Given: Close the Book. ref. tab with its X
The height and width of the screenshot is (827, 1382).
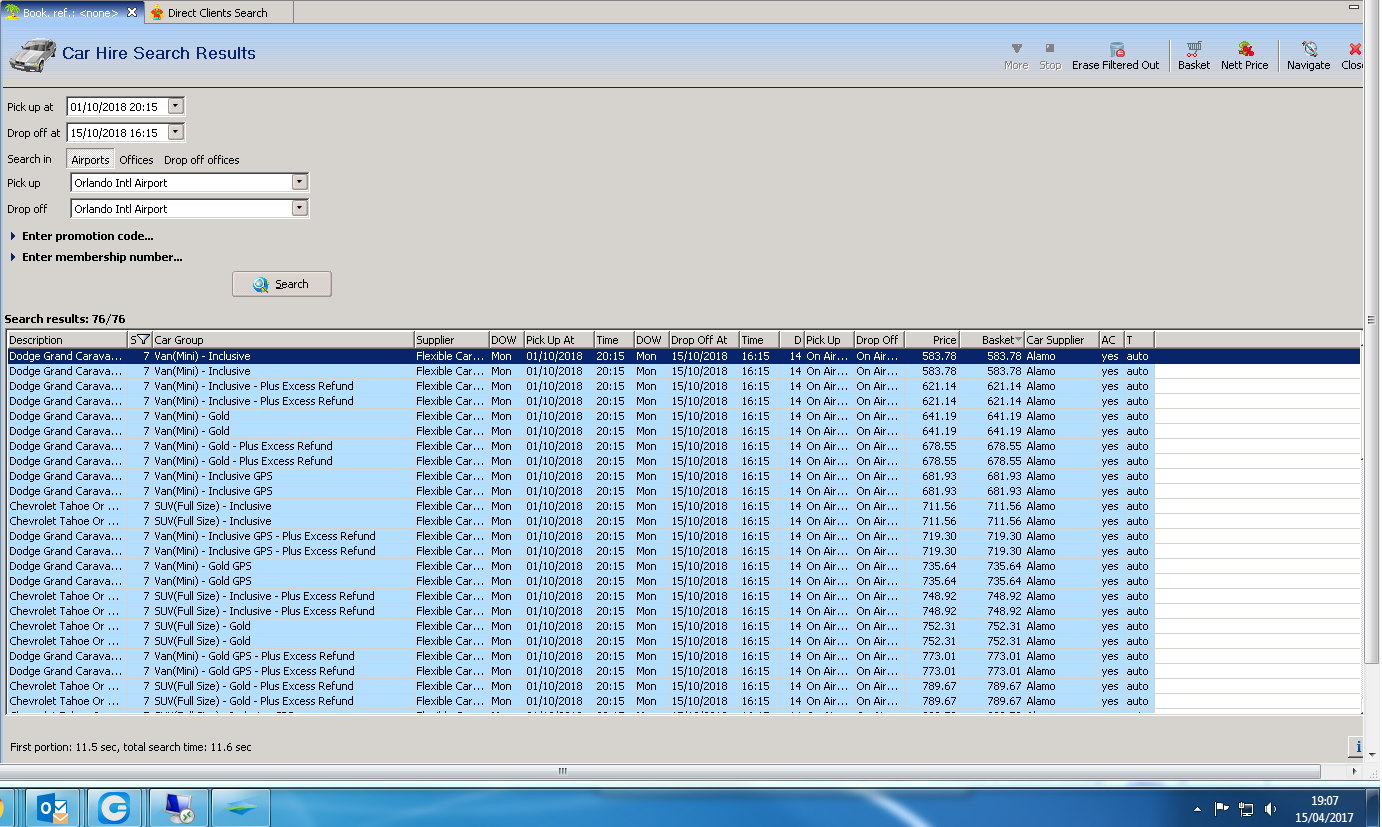Looking at the screenshot, I should click(132, 12).
